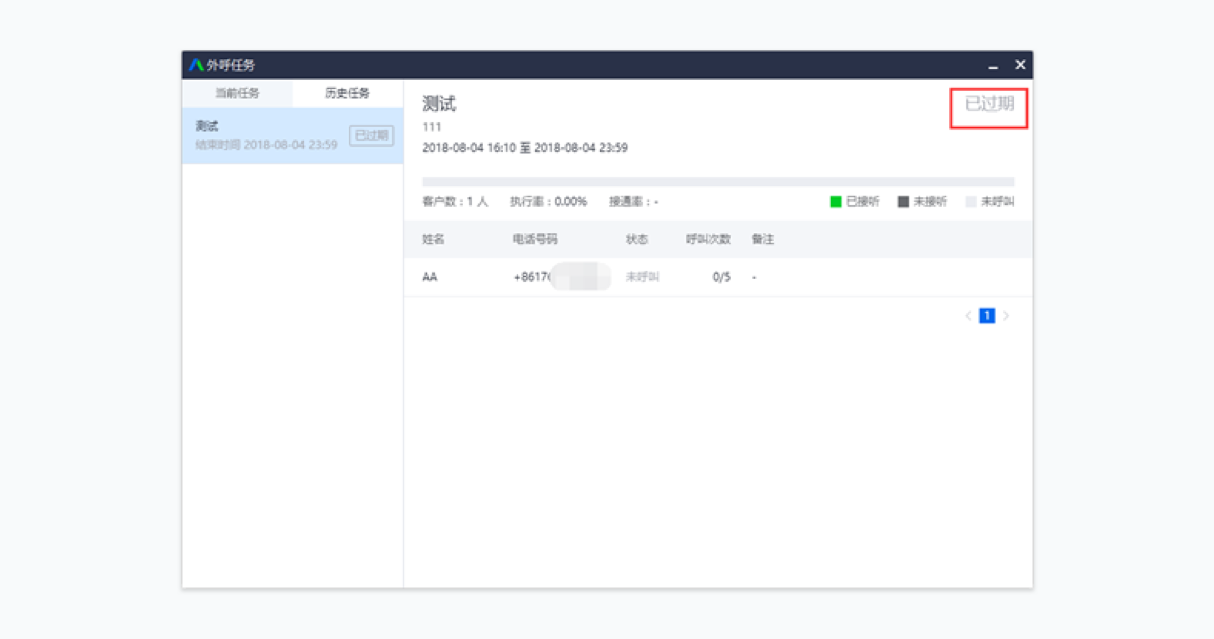
Task: Select the 测试 task in the list
Action: (x=292, y=135)
